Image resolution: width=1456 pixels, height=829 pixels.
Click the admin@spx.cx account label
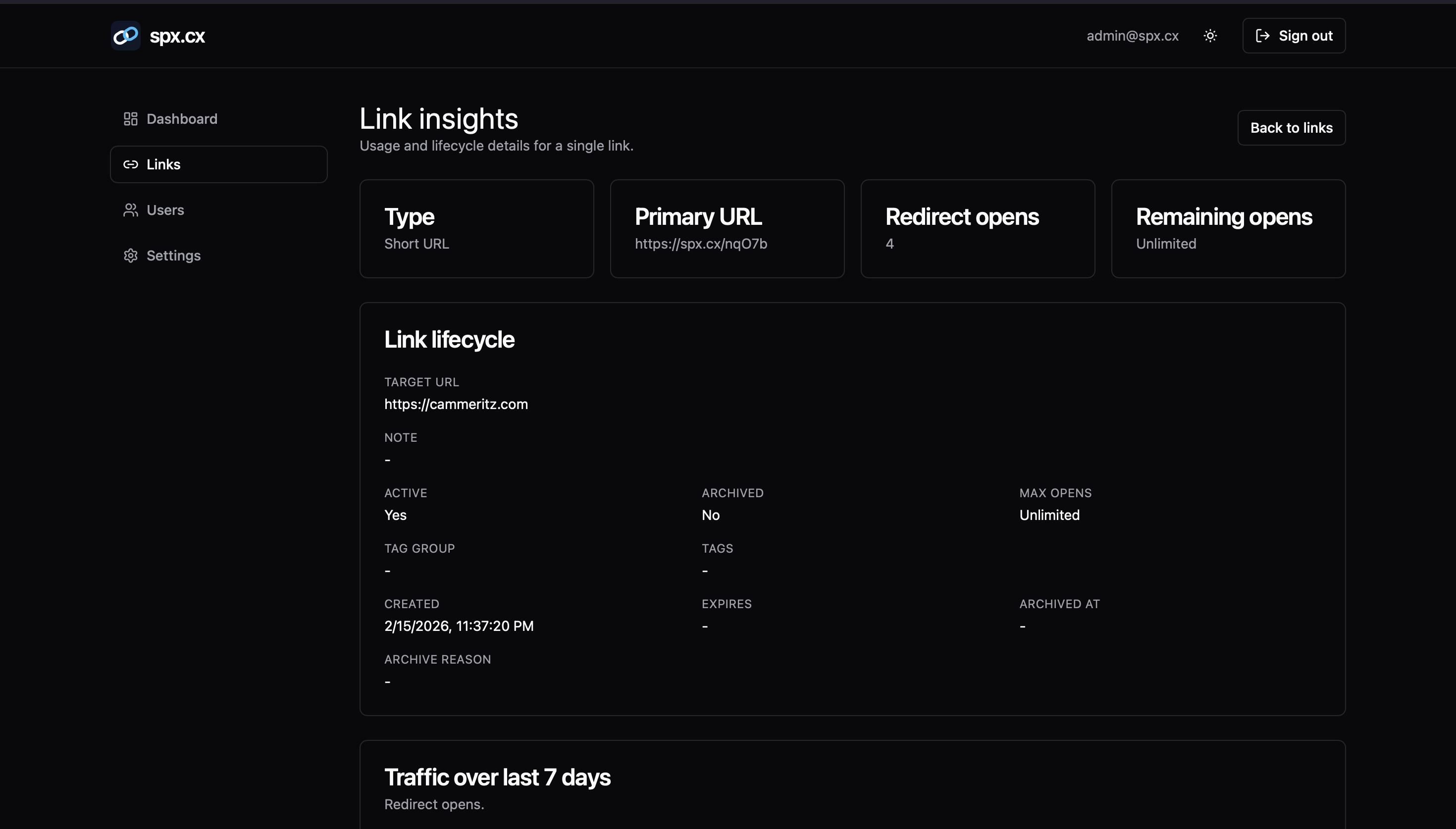tap(1132, 35)
